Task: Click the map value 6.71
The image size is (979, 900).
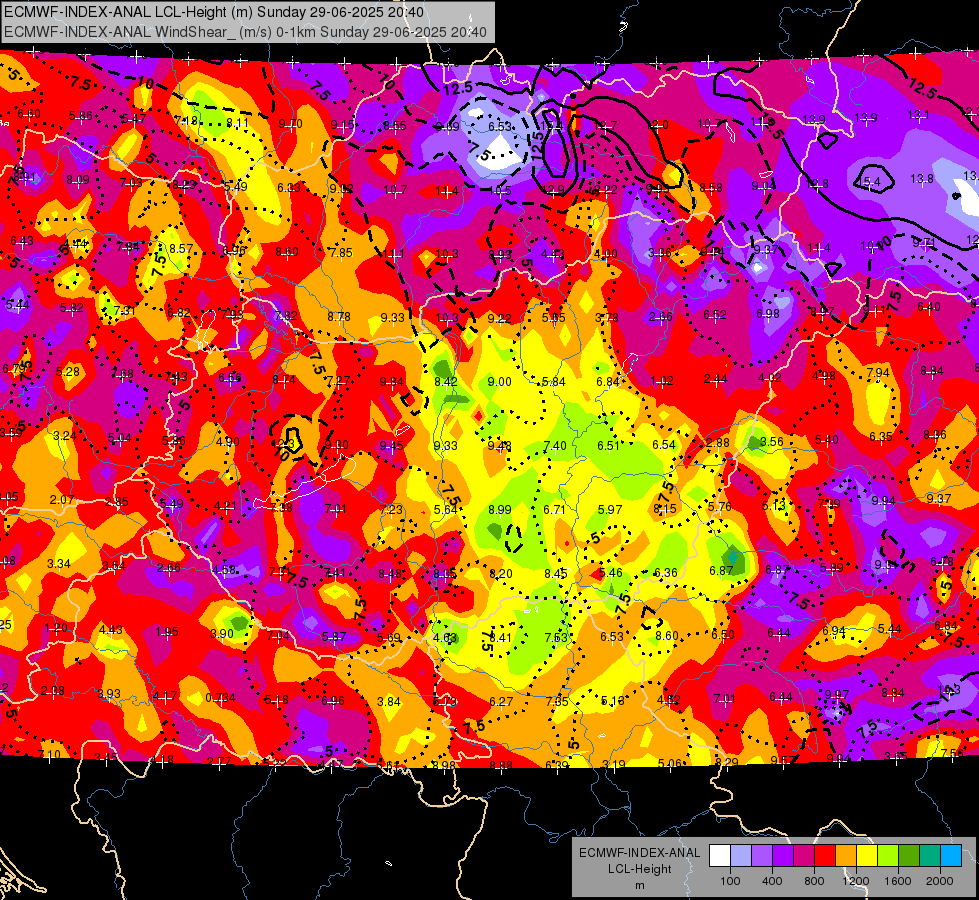Action: [554, 510]
